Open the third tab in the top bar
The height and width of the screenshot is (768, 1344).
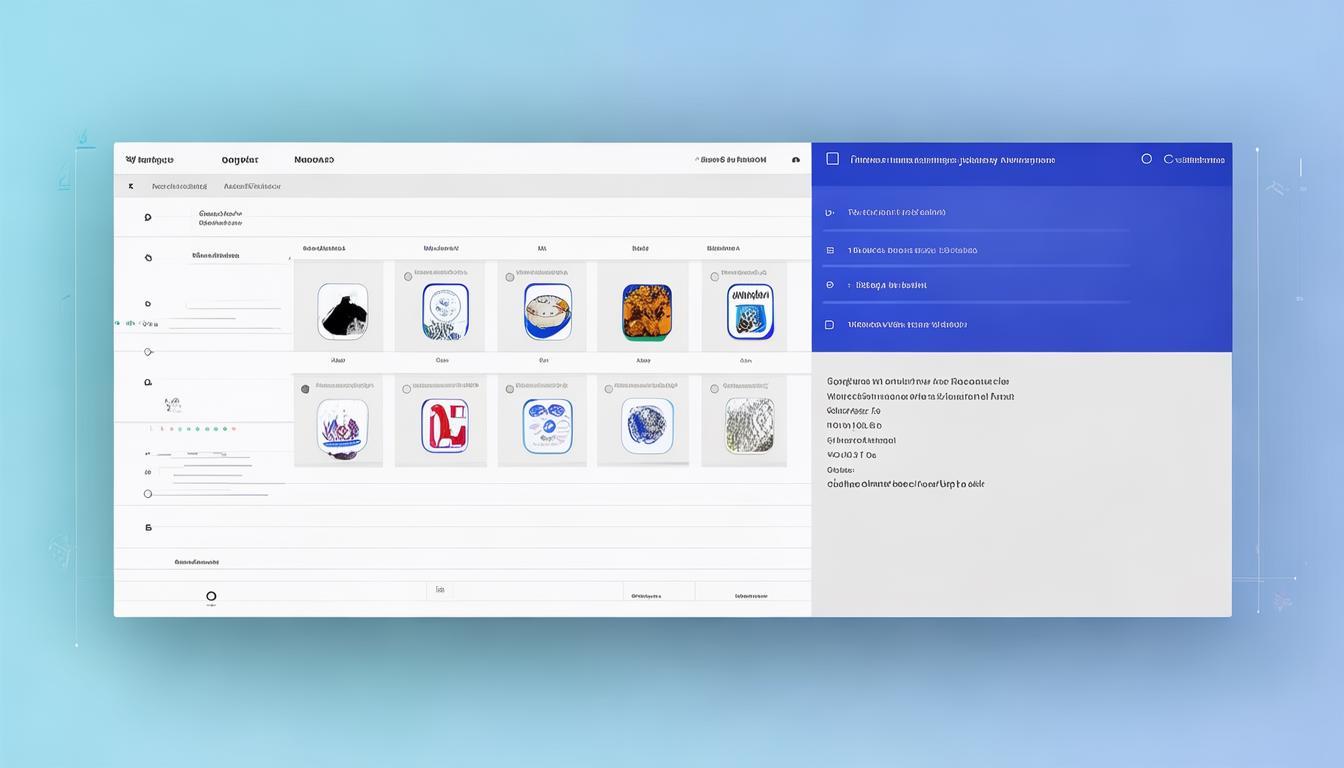click(314, 160)
